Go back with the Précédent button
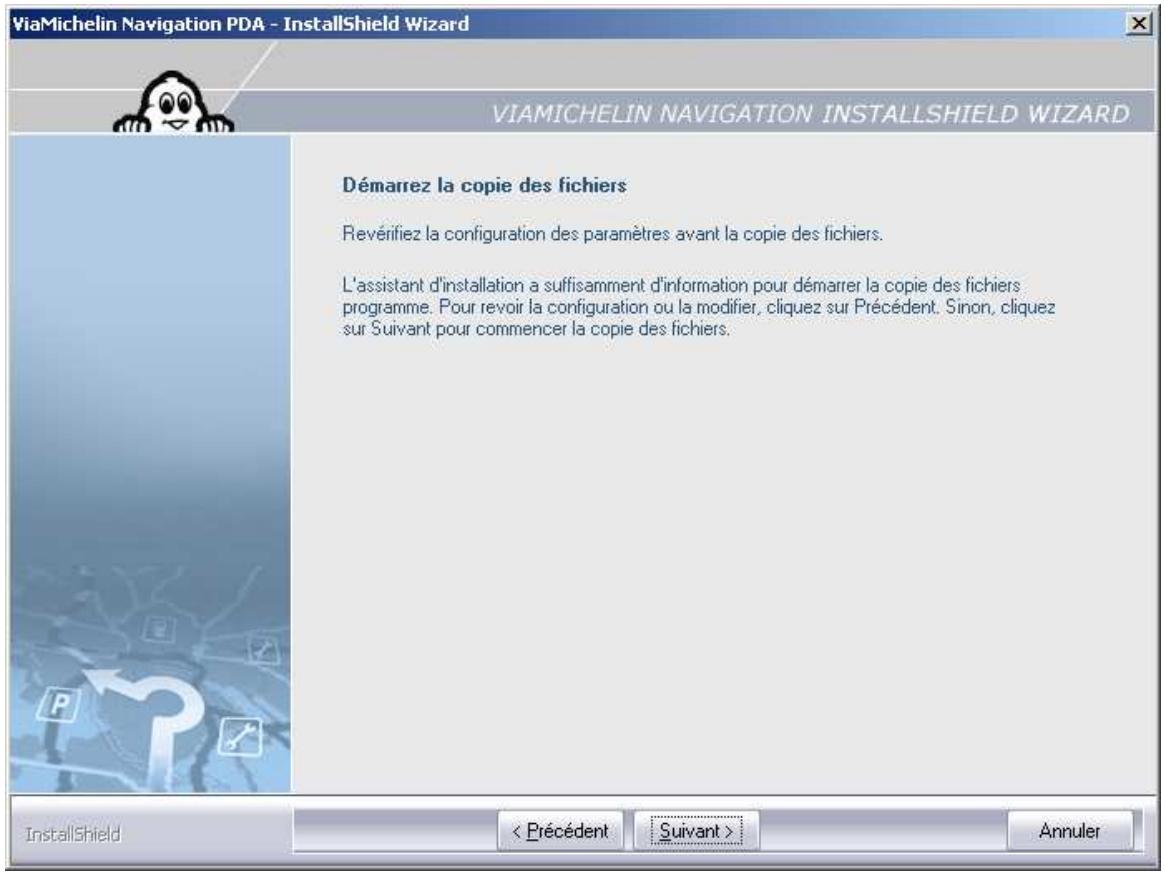 click(x=560, y=831)
